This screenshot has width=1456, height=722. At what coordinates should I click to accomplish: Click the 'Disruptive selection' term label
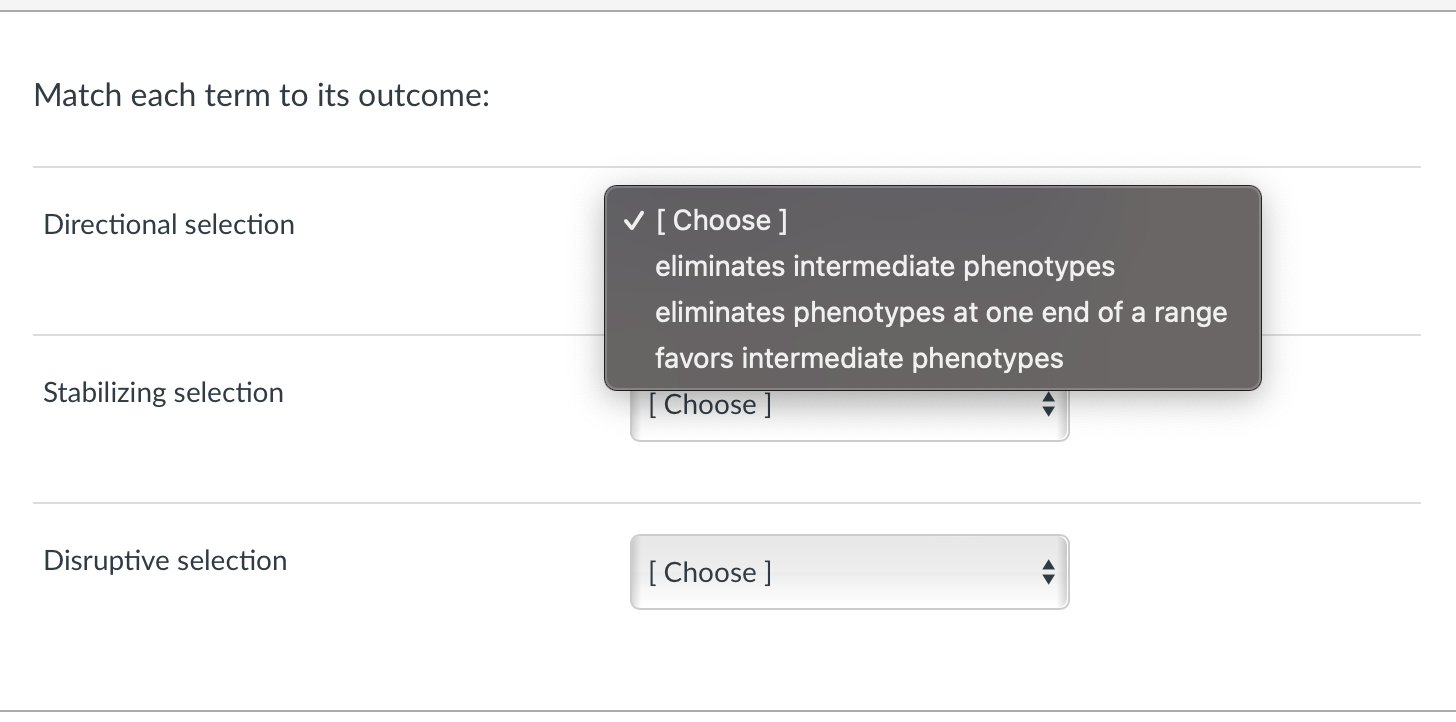pos(165,561)
